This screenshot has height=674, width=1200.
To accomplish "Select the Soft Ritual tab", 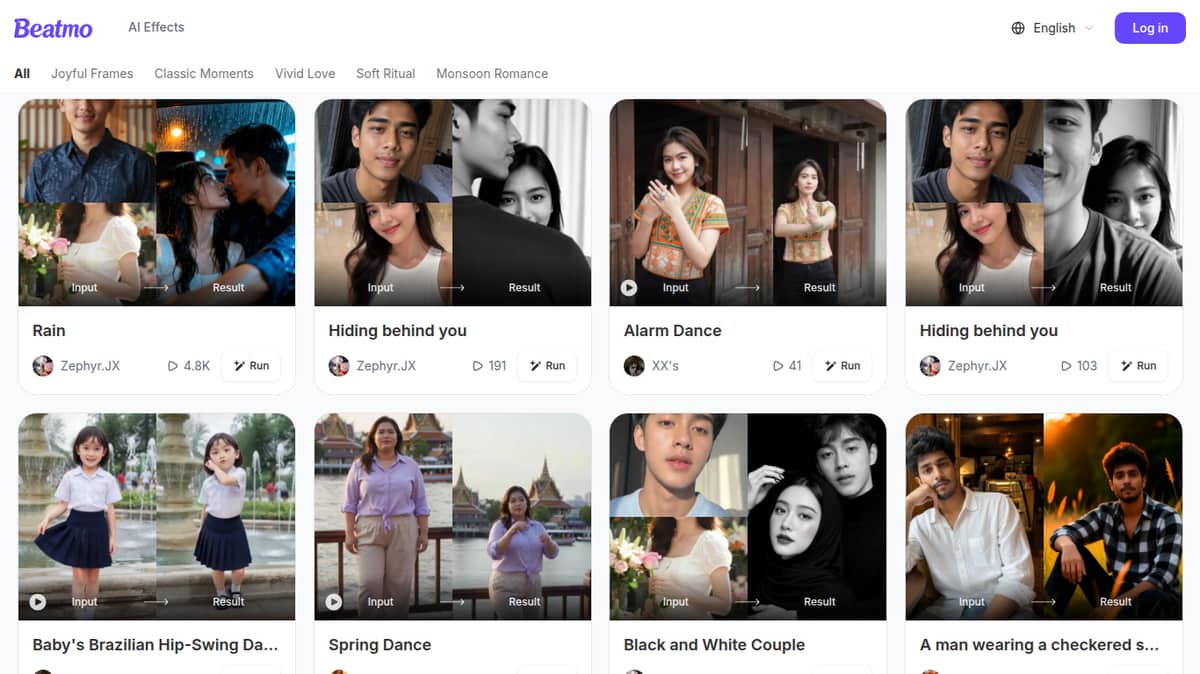I will 385,73.
